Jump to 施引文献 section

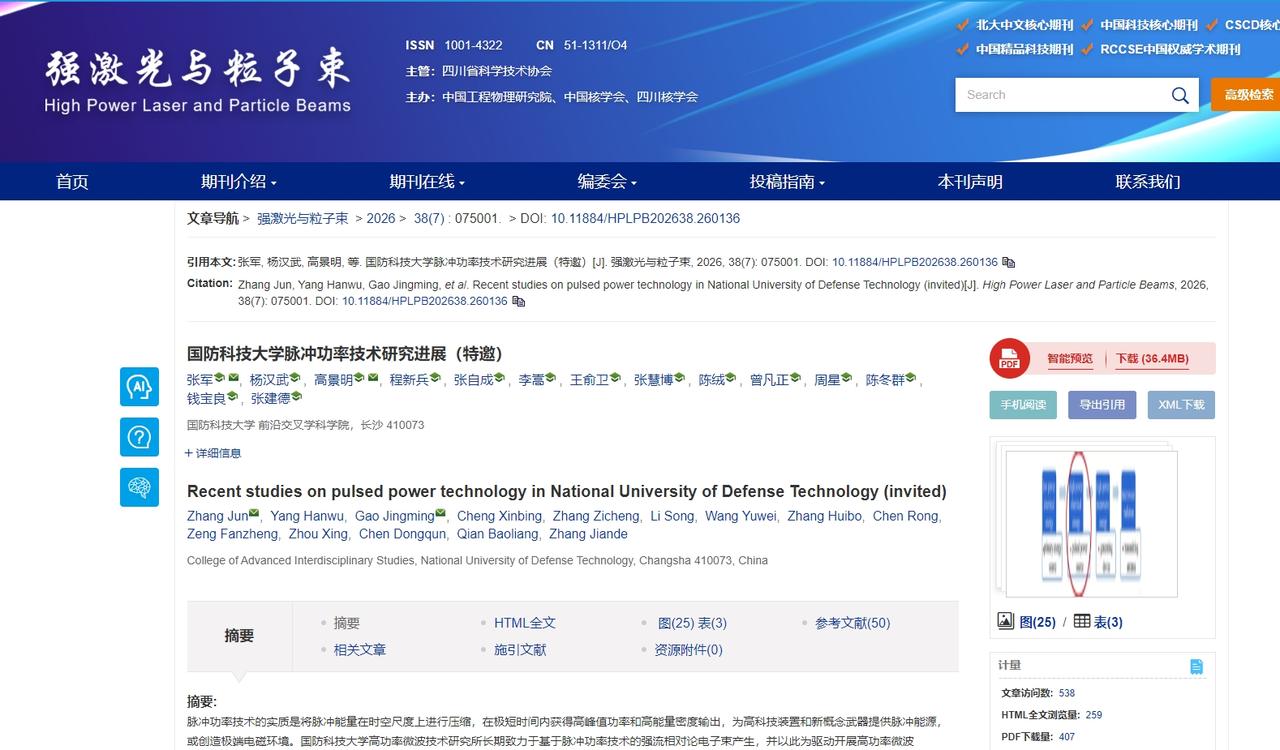[x=520, y=650]
